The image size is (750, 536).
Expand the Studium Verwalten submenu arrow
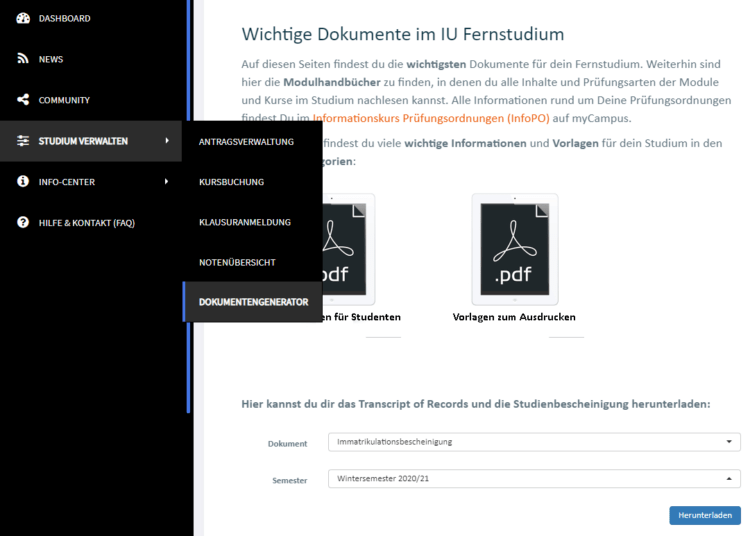coord(167,141)
